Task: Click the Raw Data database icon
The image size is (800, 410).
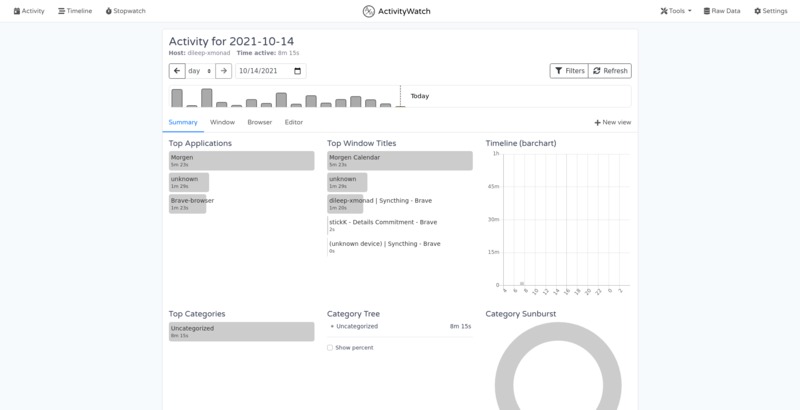Action: 707,11
